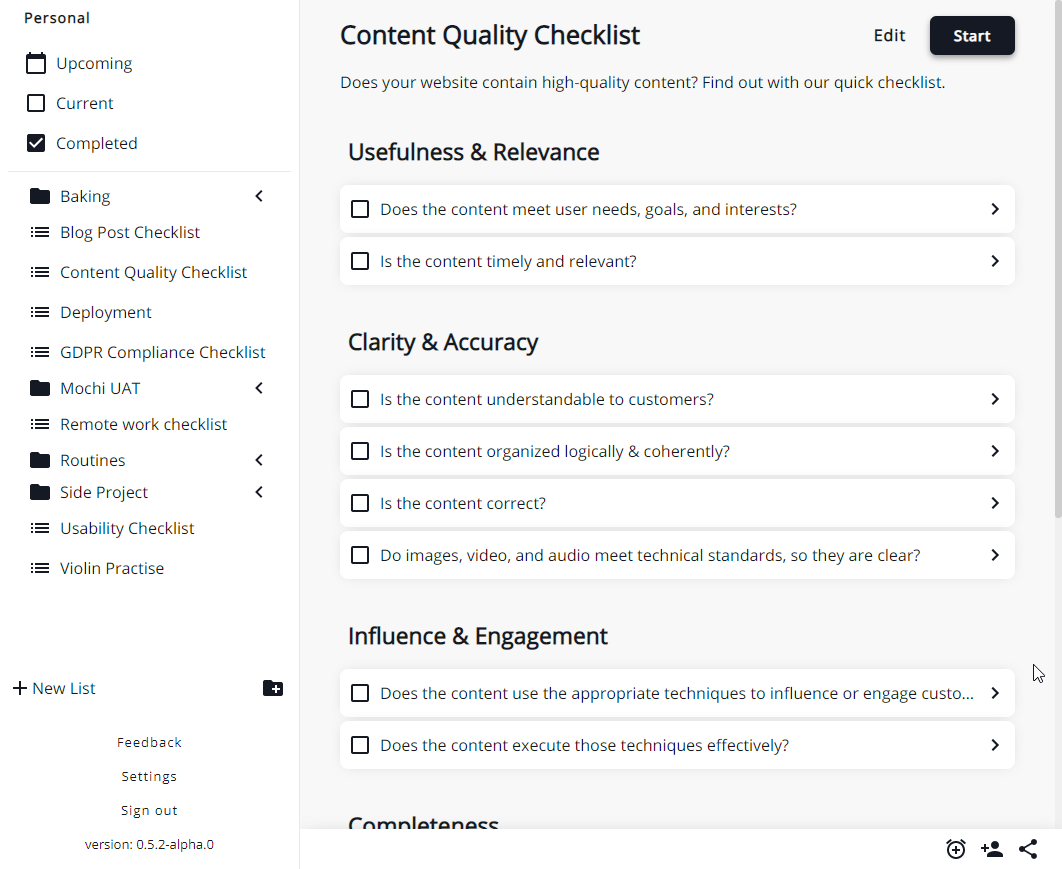Check 'Is the content correct?' checkbox
The height and width of the screenshot is (869, 1062).
(360, 503)
